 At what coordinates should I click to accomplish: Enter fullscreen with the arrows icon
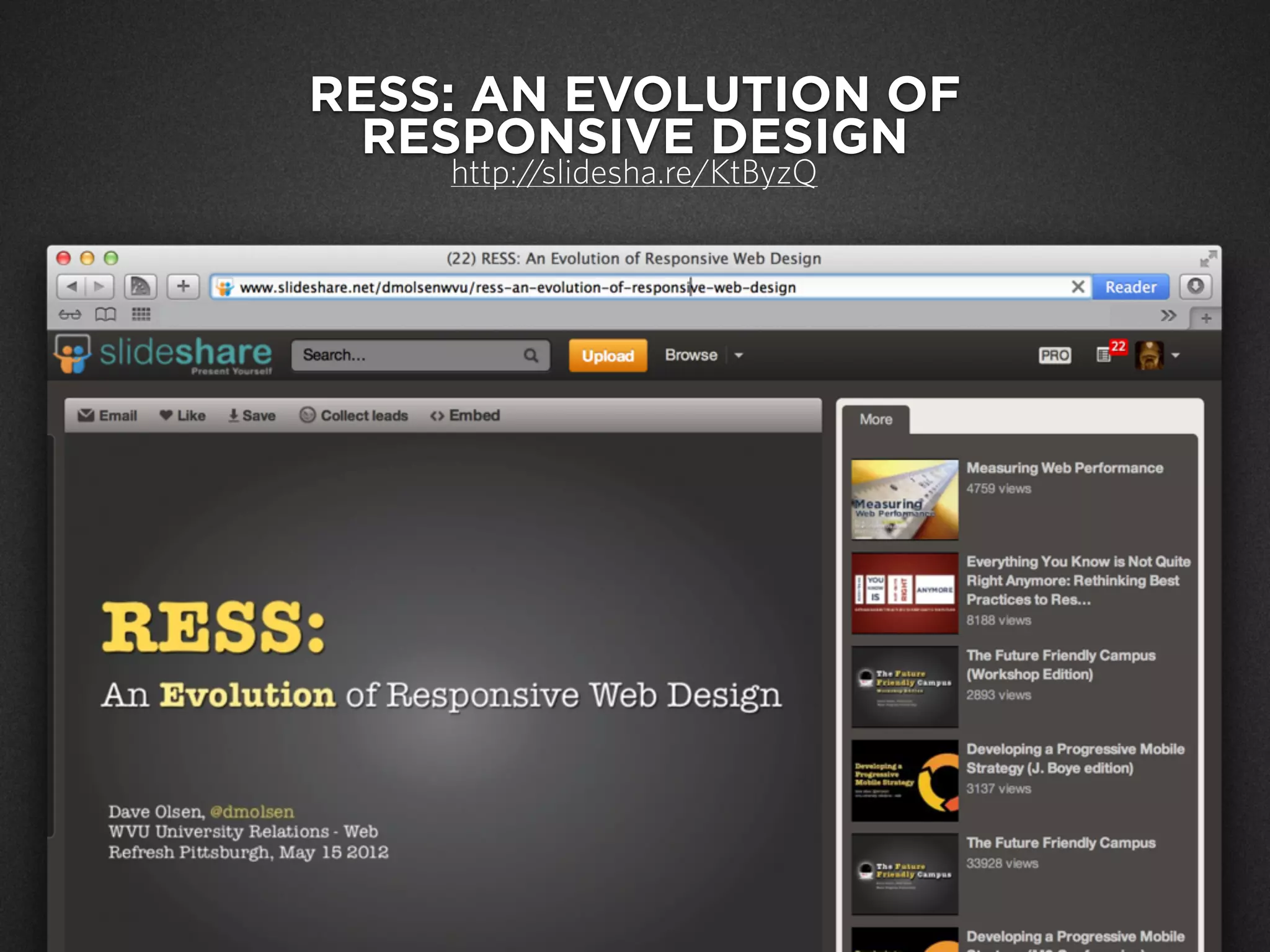tap(1208, 258)
